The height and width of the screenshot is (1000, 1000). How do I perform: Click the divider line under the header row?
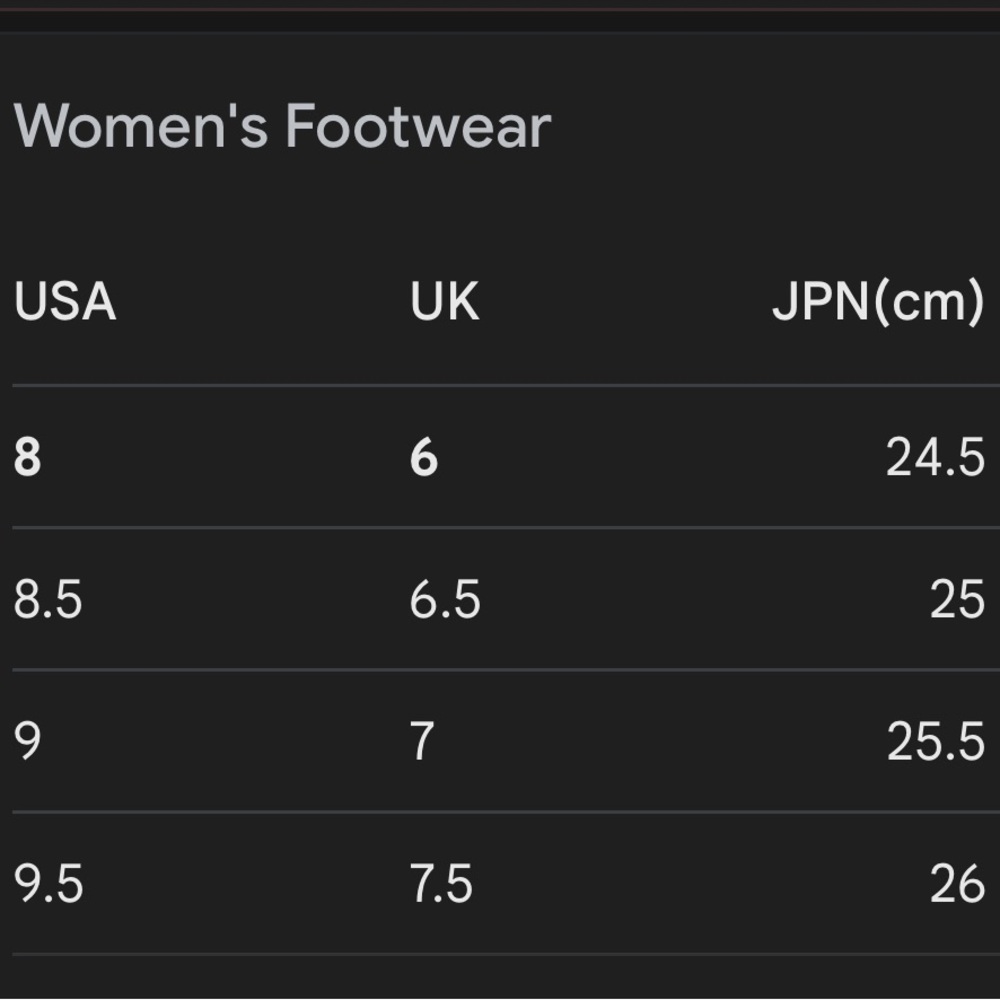(506, 385)
